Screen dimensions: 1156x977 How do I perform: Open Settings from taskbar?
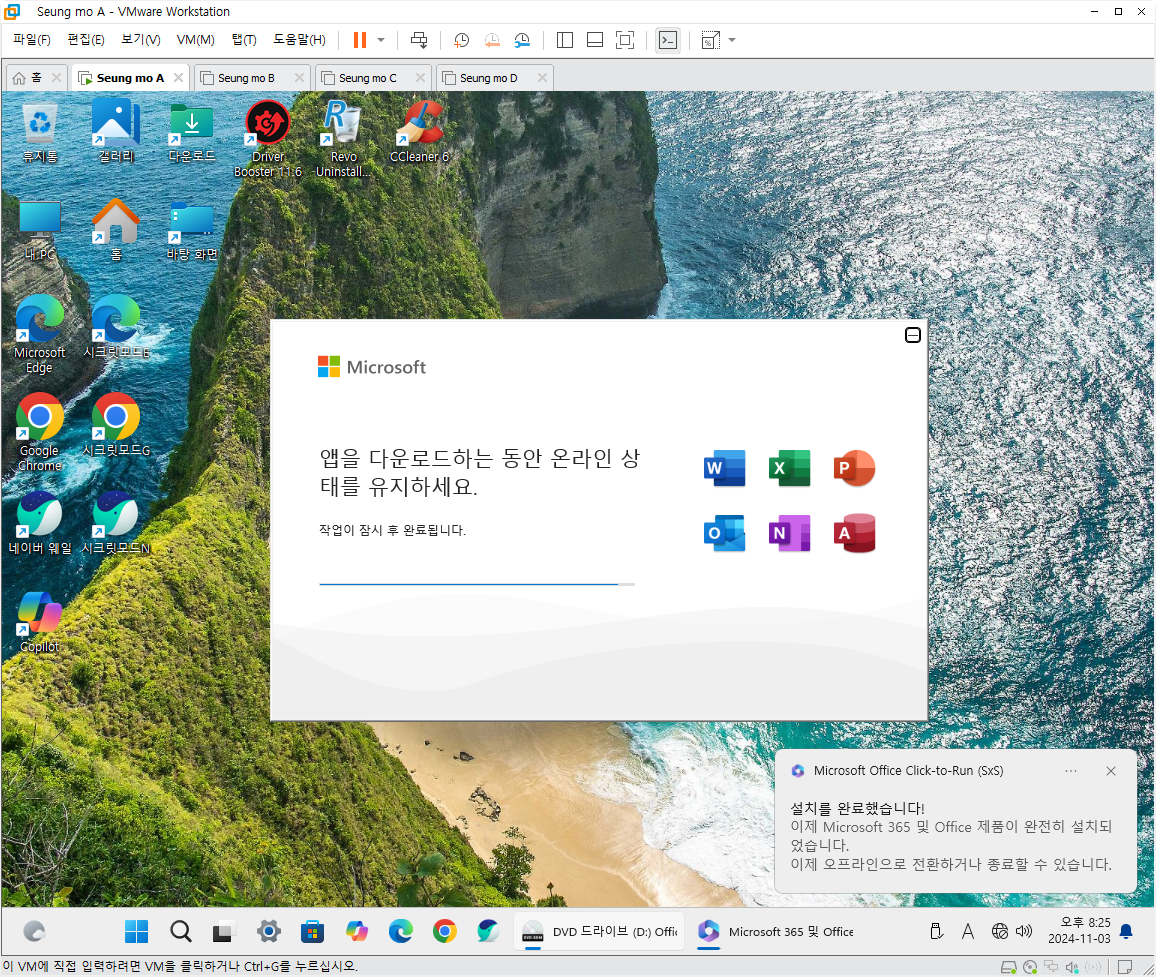[x=268, y=931]
